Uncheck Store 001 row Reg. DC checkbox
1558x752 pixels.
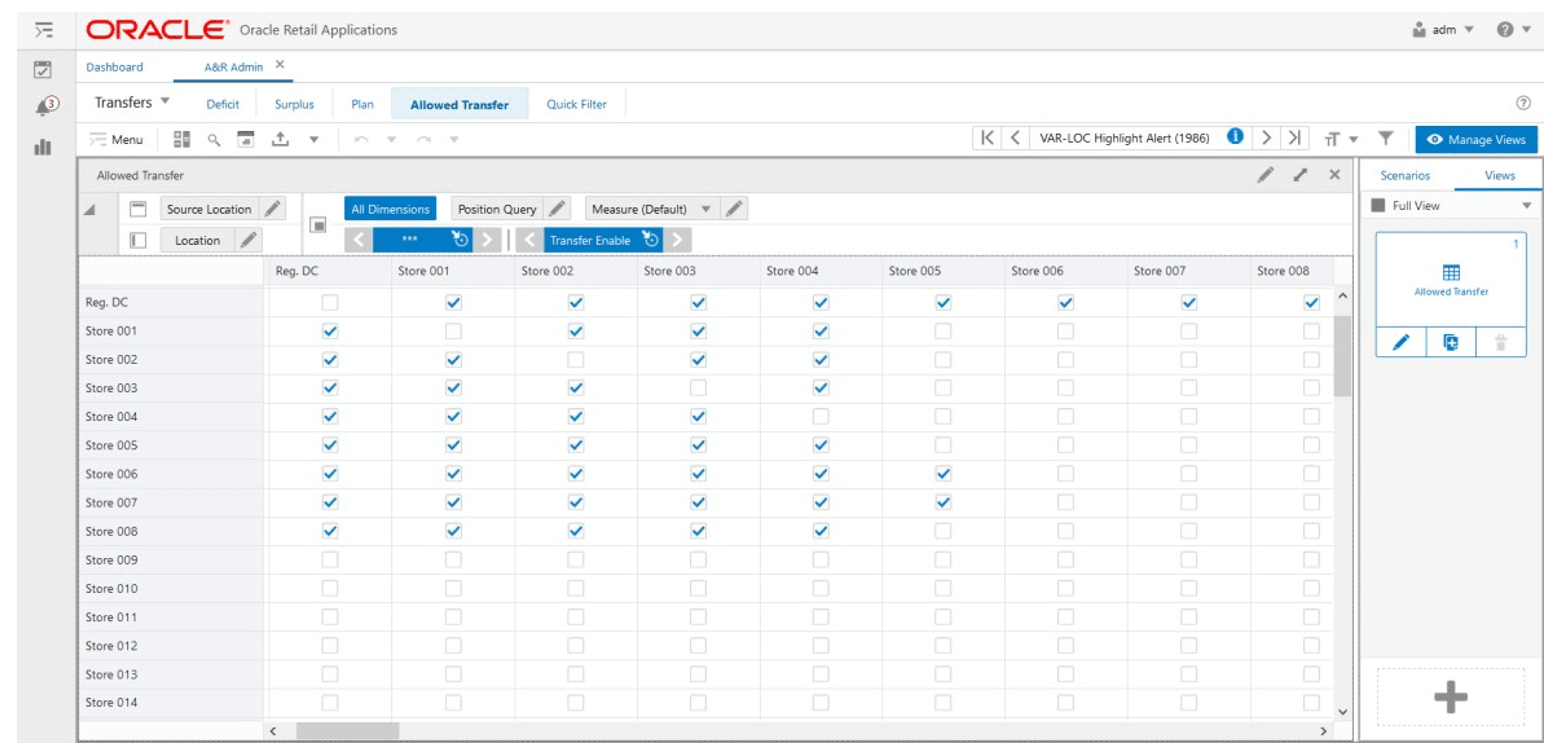[330, 331]
